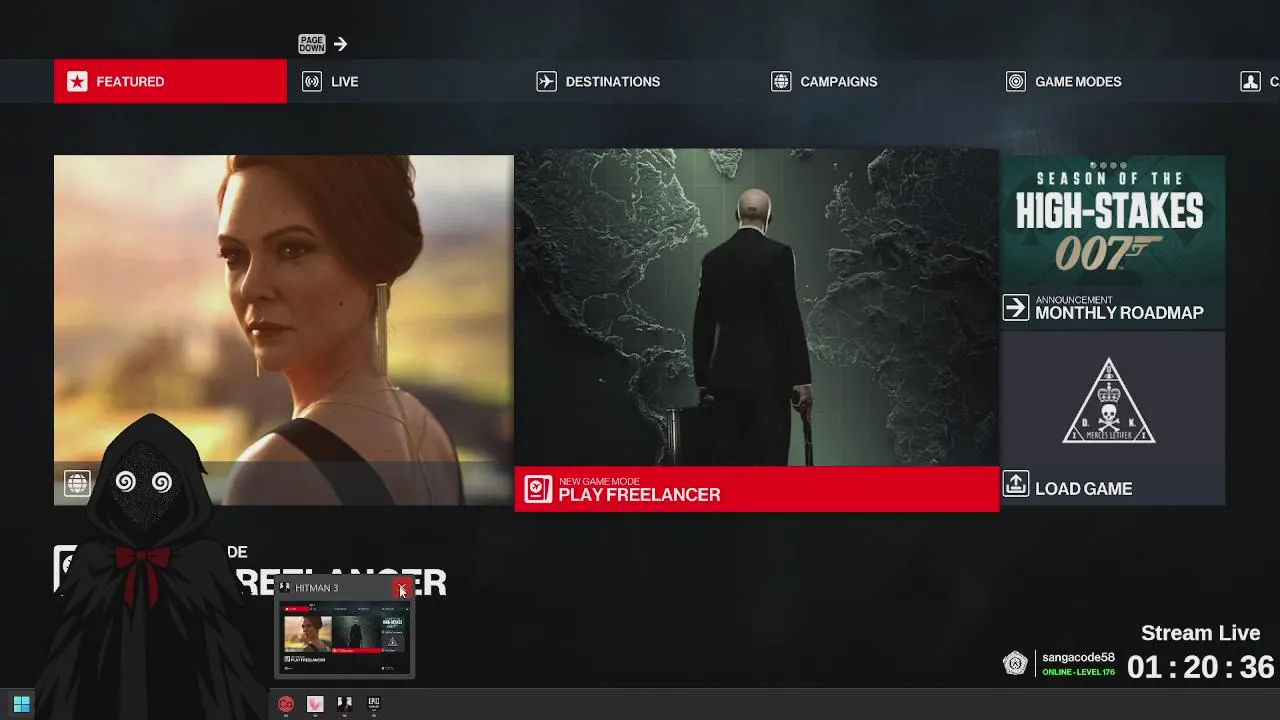Click the upload icon beside Load Game
Viewport: 1280px width, 720px height.
(x=1015, y=484)
